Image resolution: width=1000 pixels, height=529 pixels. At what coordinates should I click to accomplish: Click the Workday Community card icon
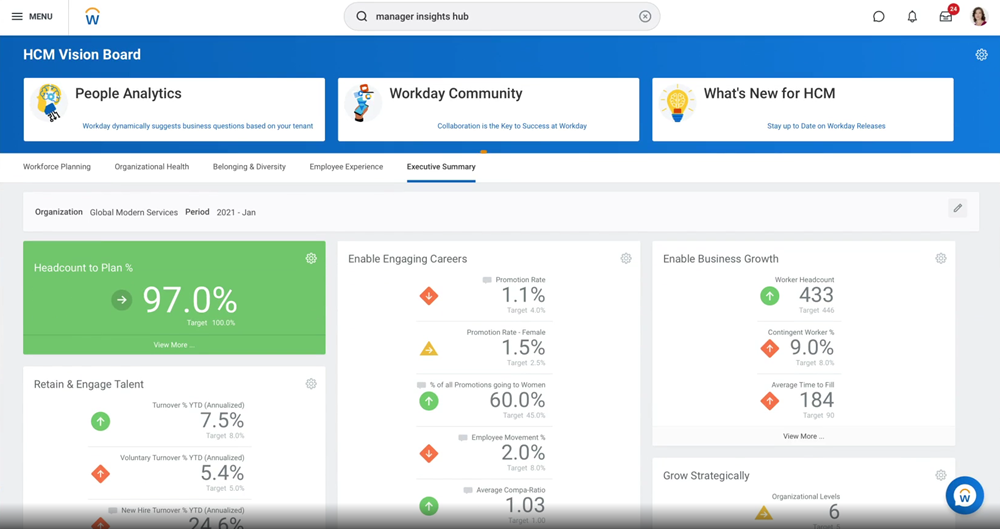(x=364, y=103)
